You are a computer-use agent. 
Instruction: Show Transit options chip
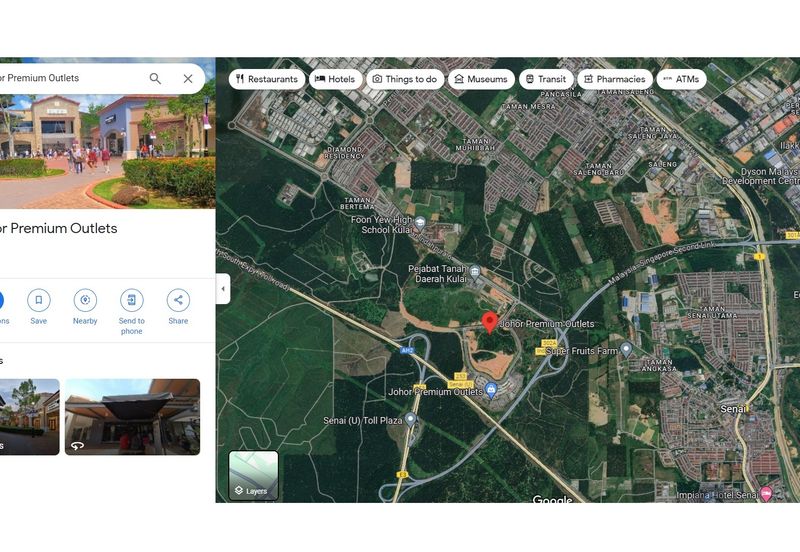(546, 79)
